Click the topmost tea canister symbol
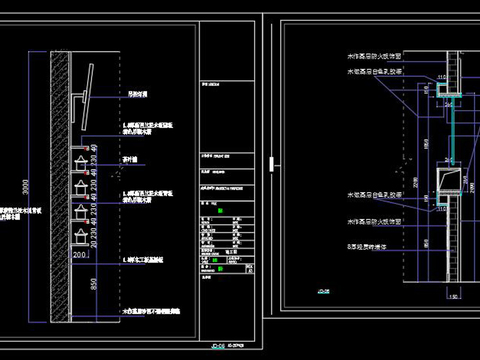 click(x=81, y=163)
